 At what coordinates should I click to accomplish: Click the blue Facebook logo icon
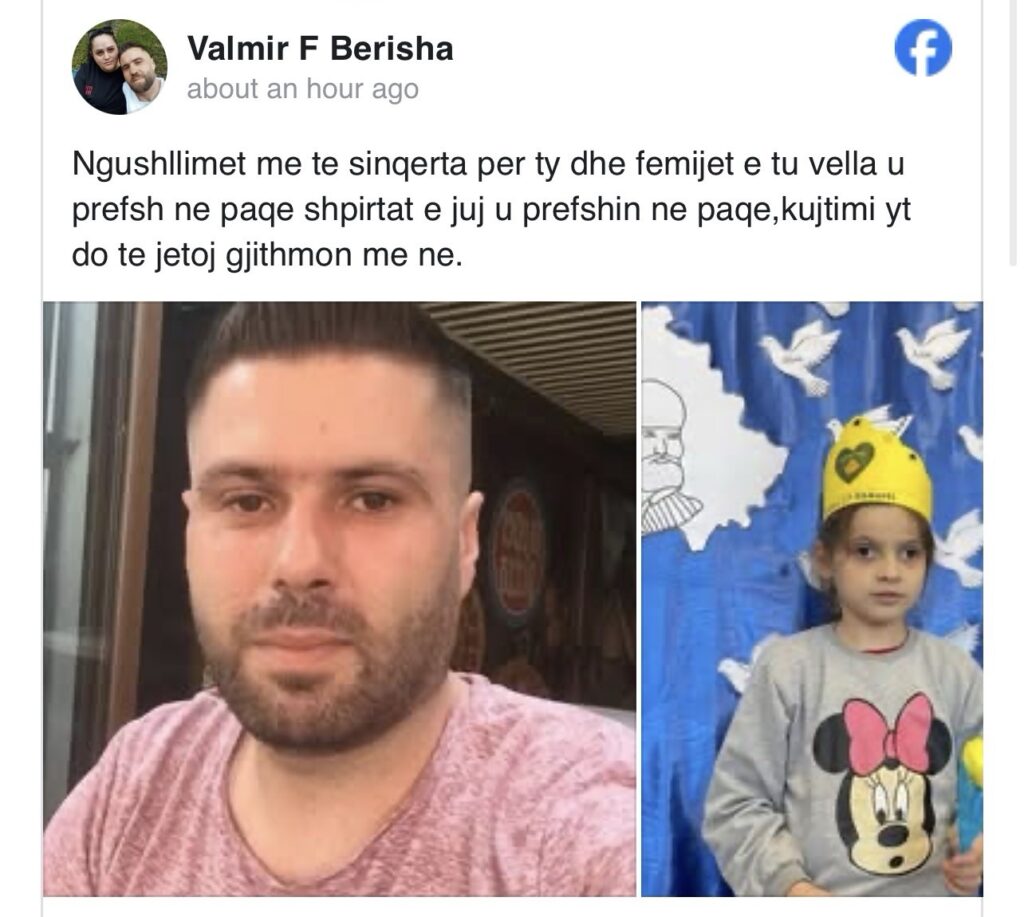tap(923, 48)
